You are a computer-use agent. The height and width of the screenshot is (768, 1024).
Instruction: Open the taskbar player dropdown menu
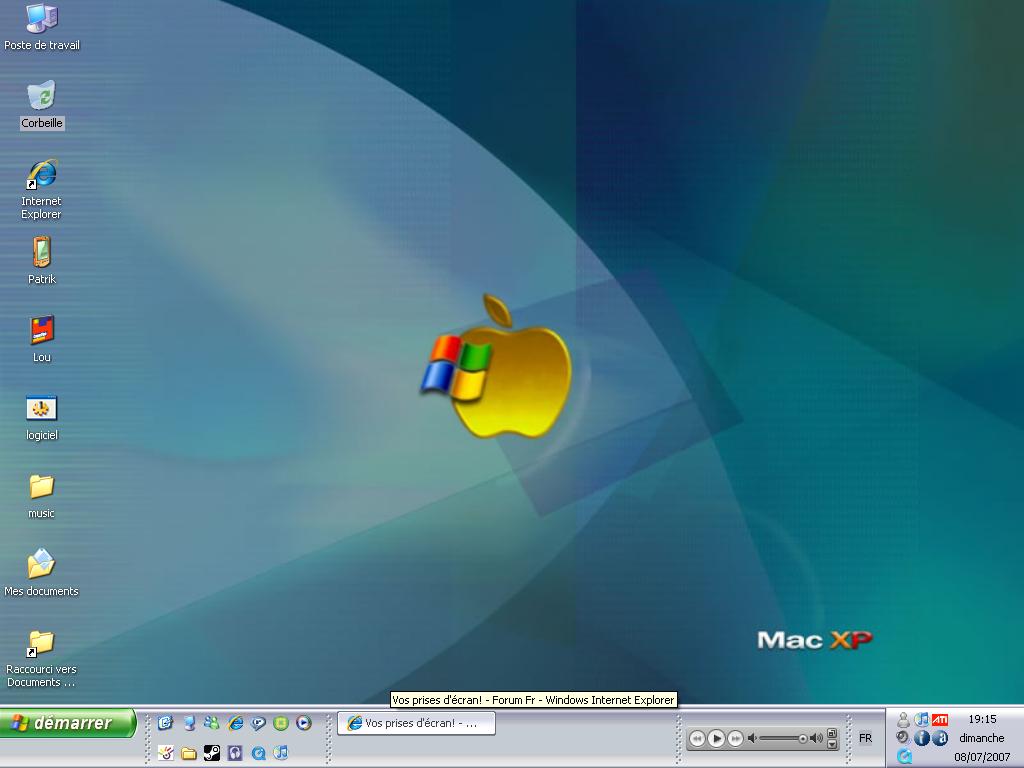832,744
